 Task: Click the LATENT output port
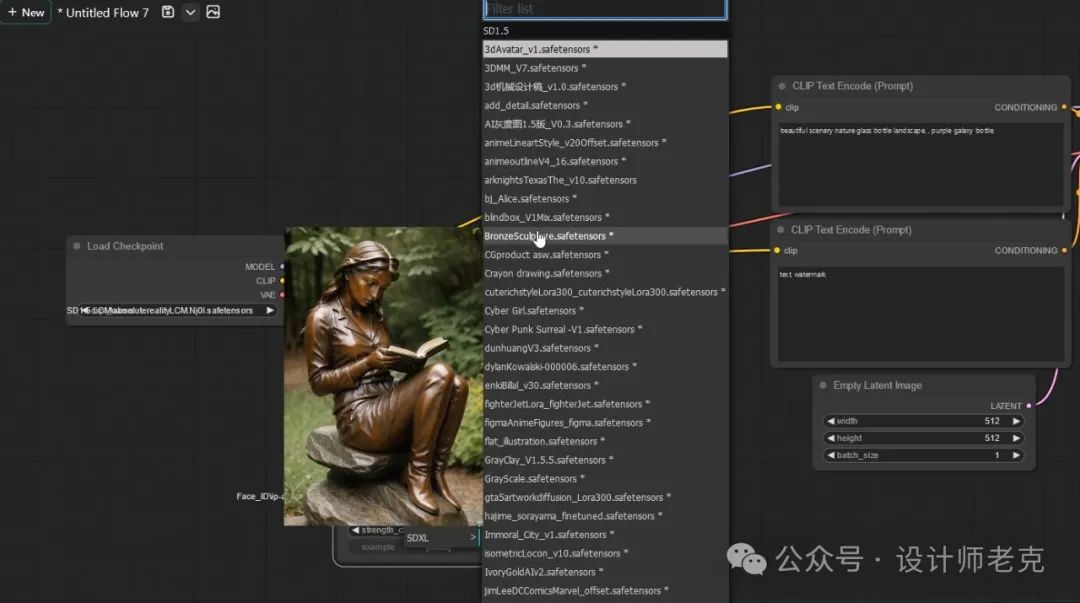[1029, 406]
